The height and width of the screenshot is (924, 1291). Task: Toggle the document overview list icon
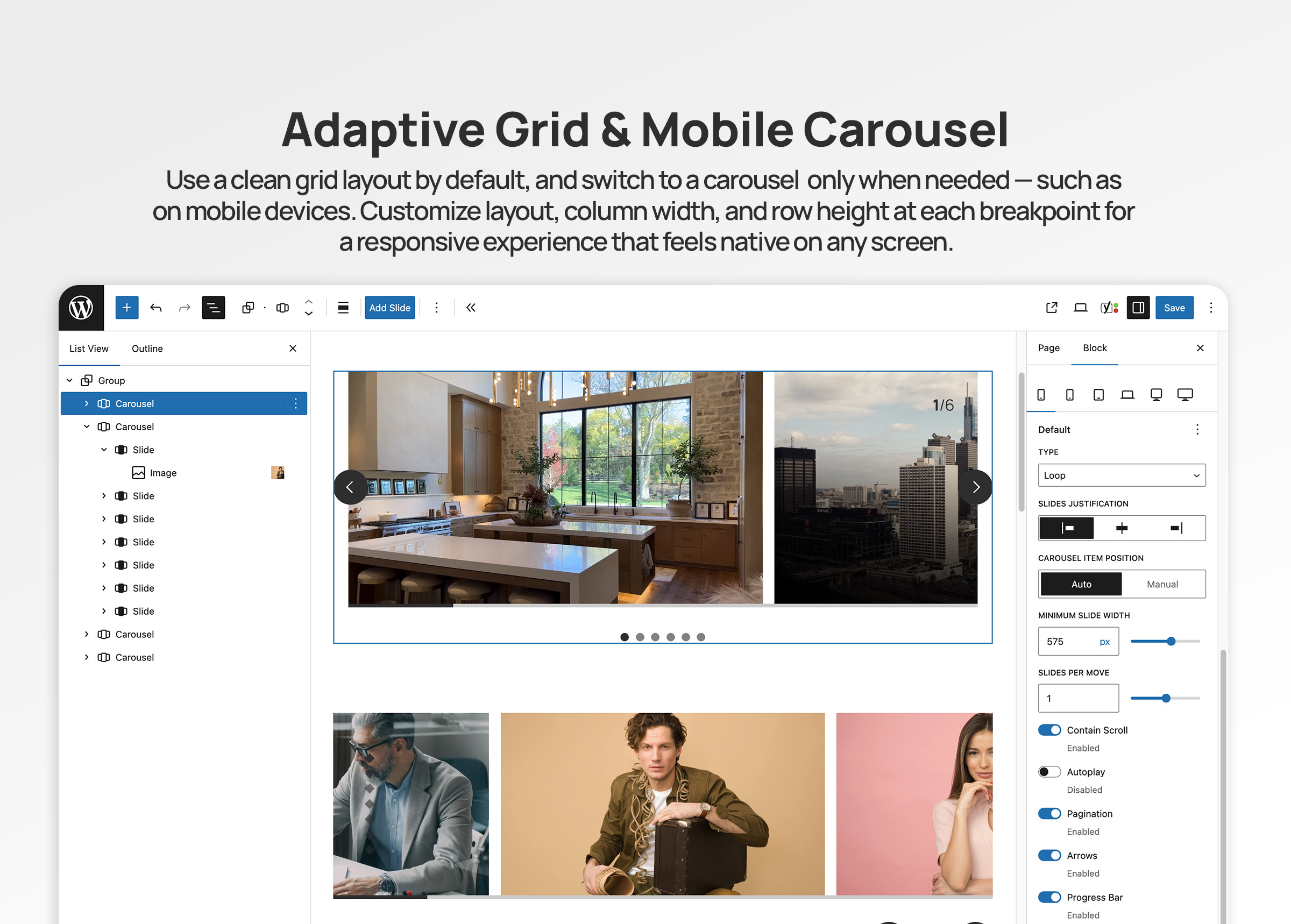(214, 308)
